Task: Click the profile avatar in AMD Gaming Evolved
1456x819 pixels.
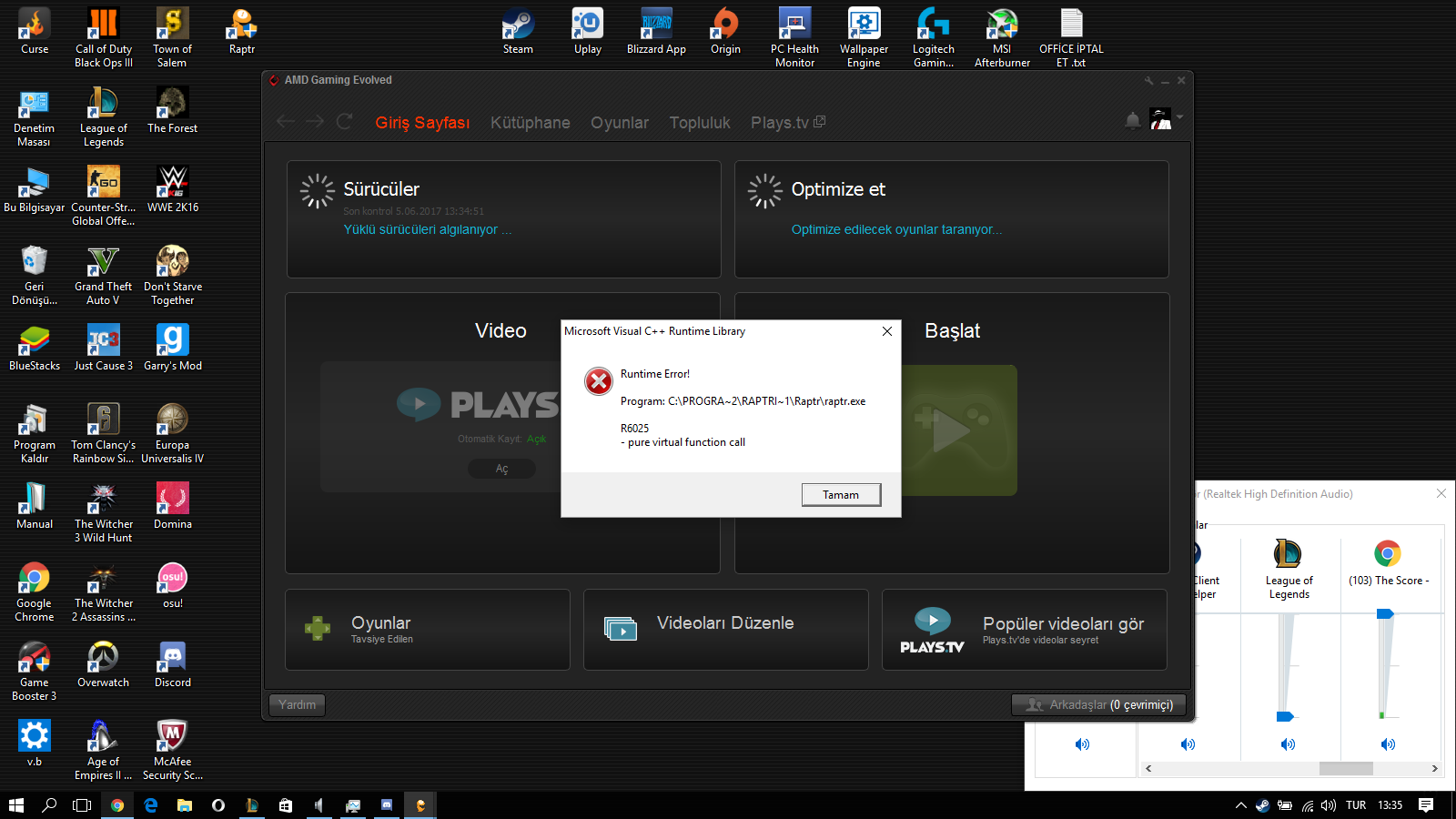Action: click(x=1160, y=119)
